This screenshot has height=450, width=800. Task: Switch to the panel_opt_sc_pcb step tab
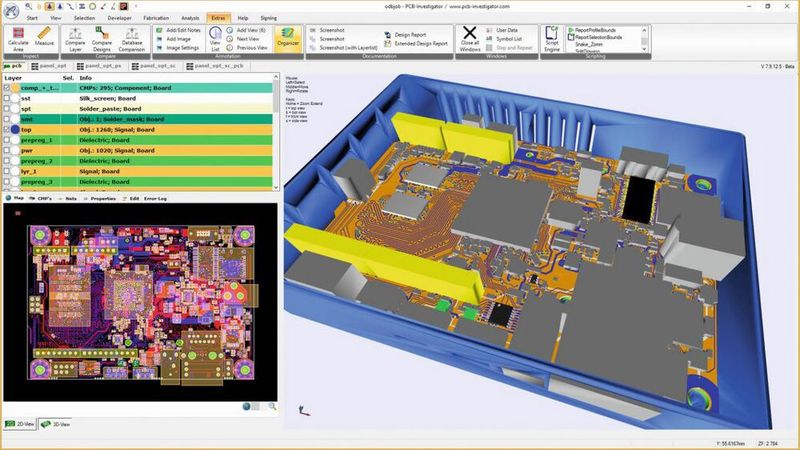coord(215,66)
